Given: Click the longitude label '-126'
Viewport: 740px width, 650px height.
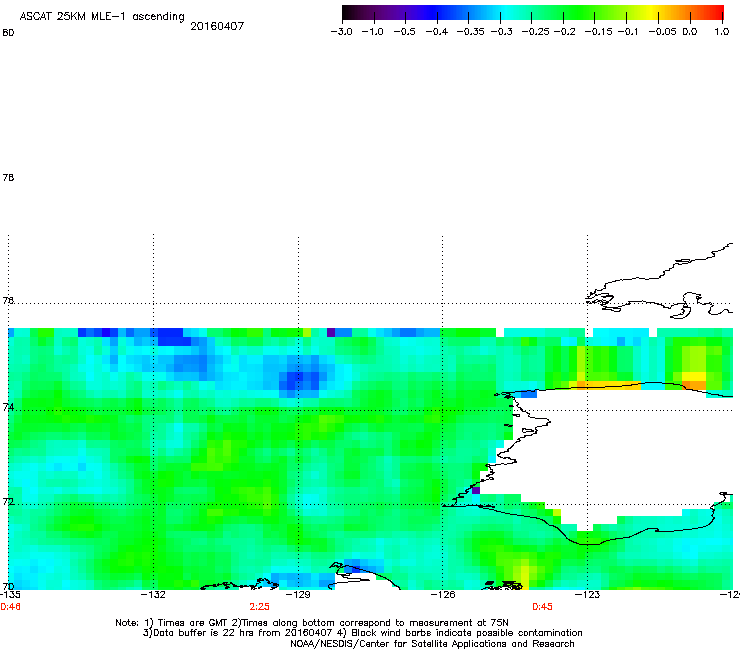Looking at the screenshot, I should pyautogui.click(x=443, y=595).
